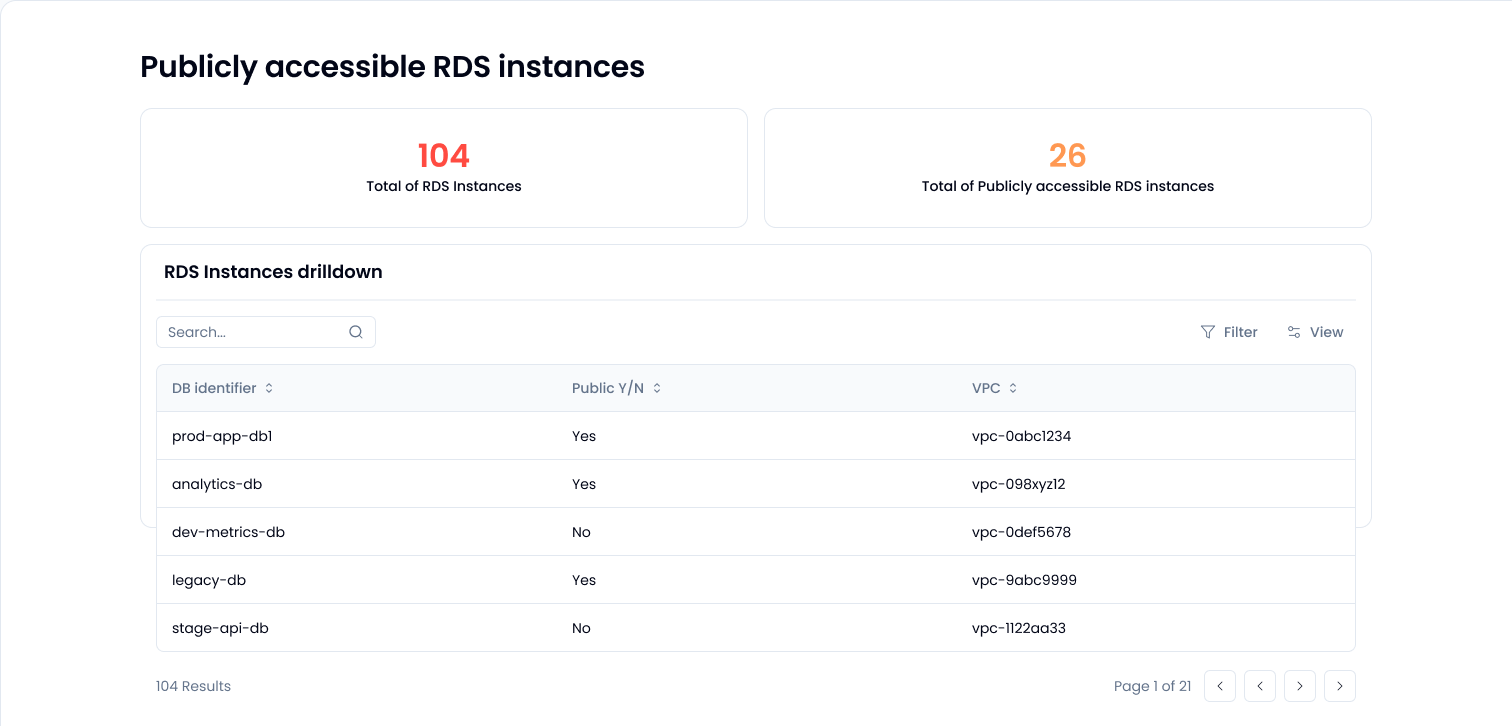
Task: Go to next page using third pagination arrow
Action: [x=1300, y=686]
